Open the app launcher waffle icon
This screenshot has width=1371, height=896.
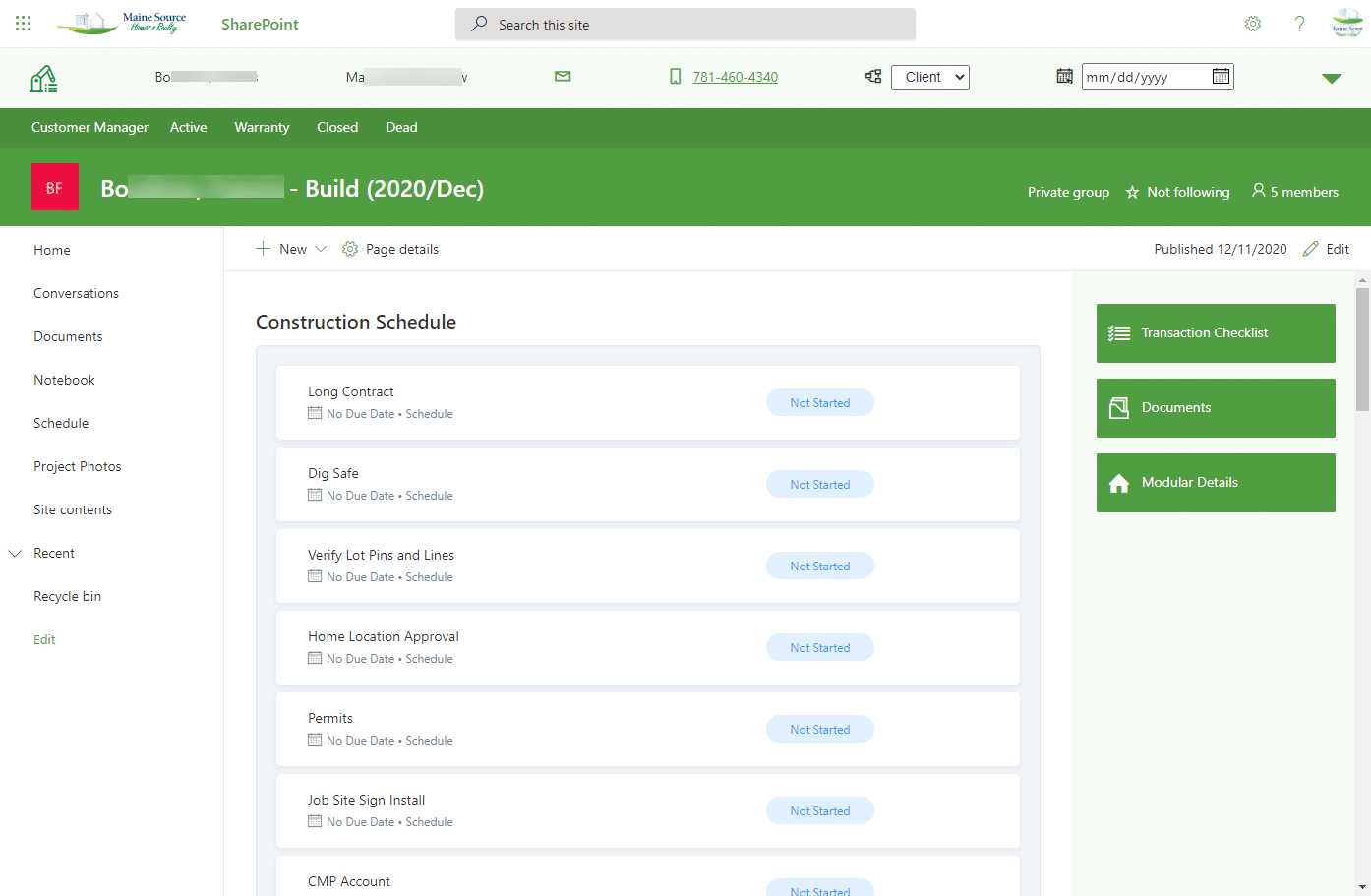[x=23, y=23]
